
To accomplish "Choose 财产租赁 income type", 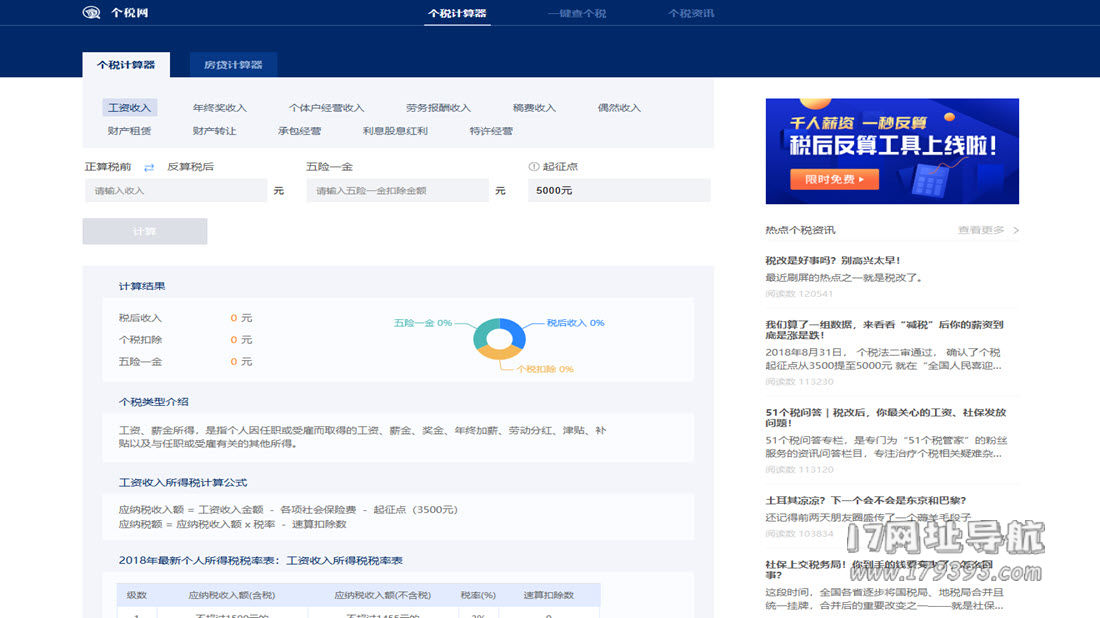I will point(130,131).
